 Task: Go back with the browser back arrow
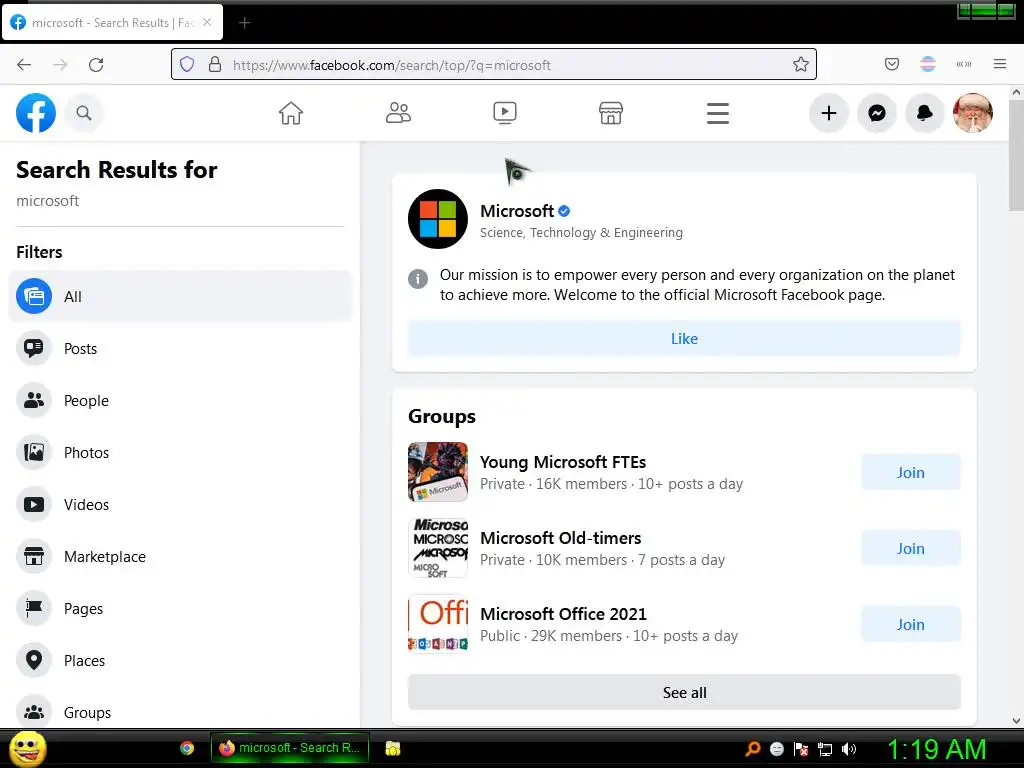tap(24, 64)
